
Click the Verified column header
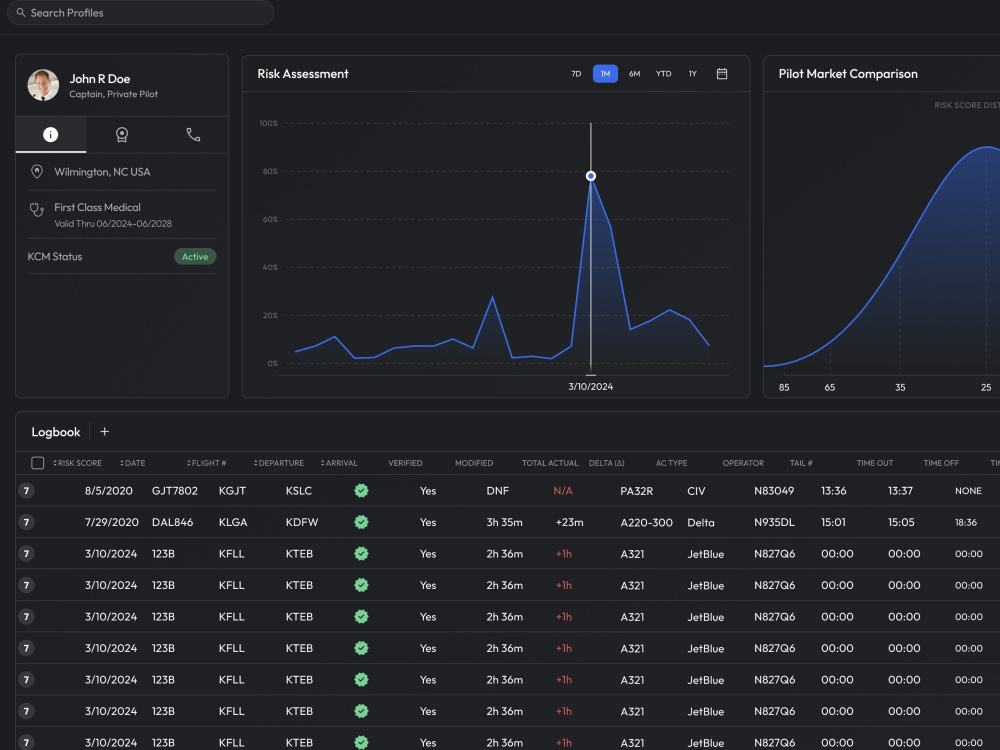coord(405,463)
